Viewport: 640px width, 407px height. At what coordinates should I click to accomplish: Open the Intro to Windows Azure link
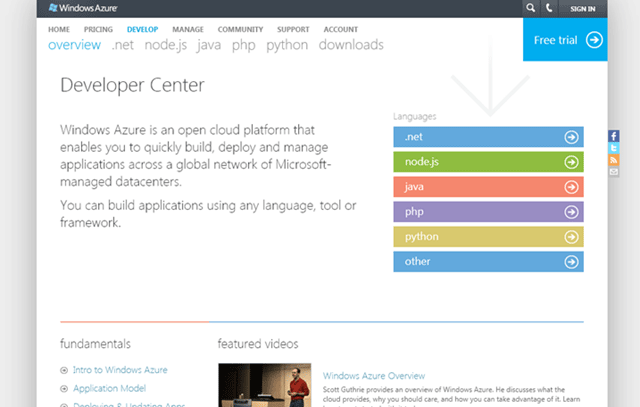tap(120, 370)
